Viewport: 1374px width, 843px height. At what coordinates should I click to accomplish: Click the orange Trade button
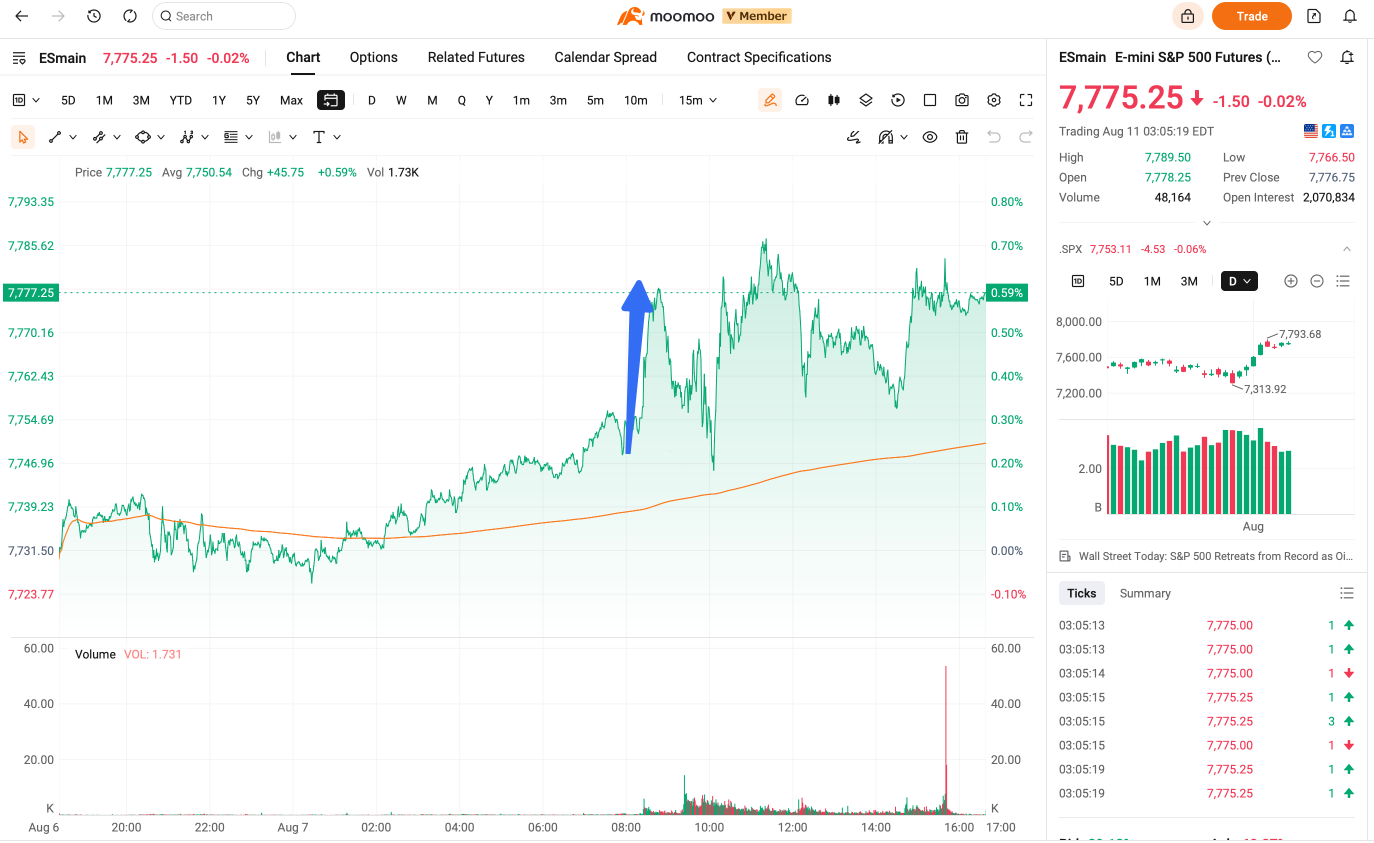coord(1252,16)
